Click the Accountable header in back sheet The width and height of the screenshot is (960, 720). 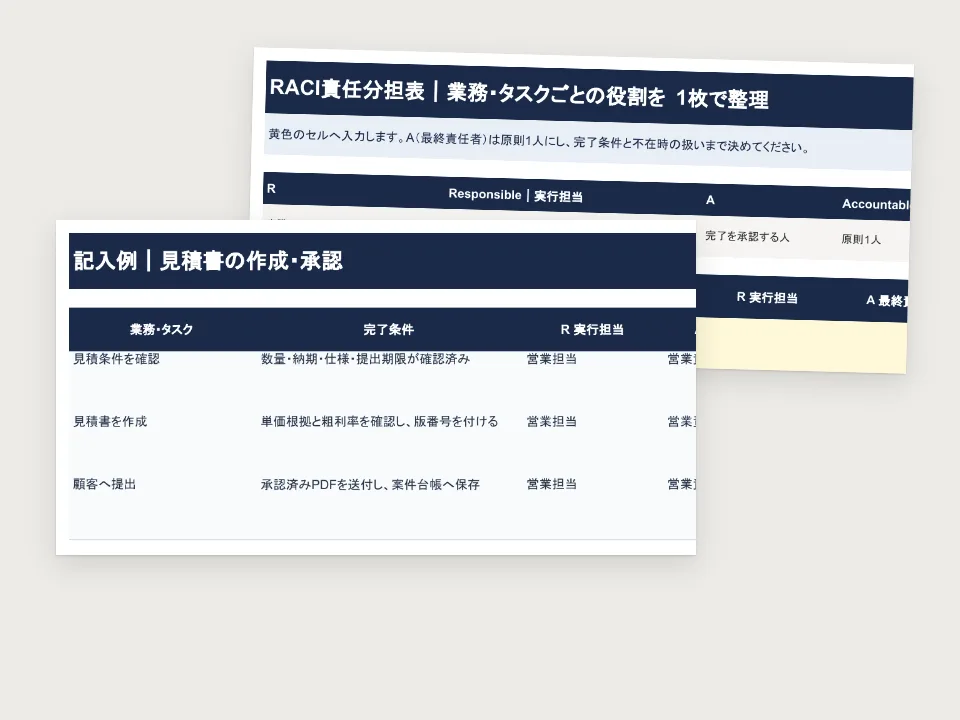tap(876, 204)
